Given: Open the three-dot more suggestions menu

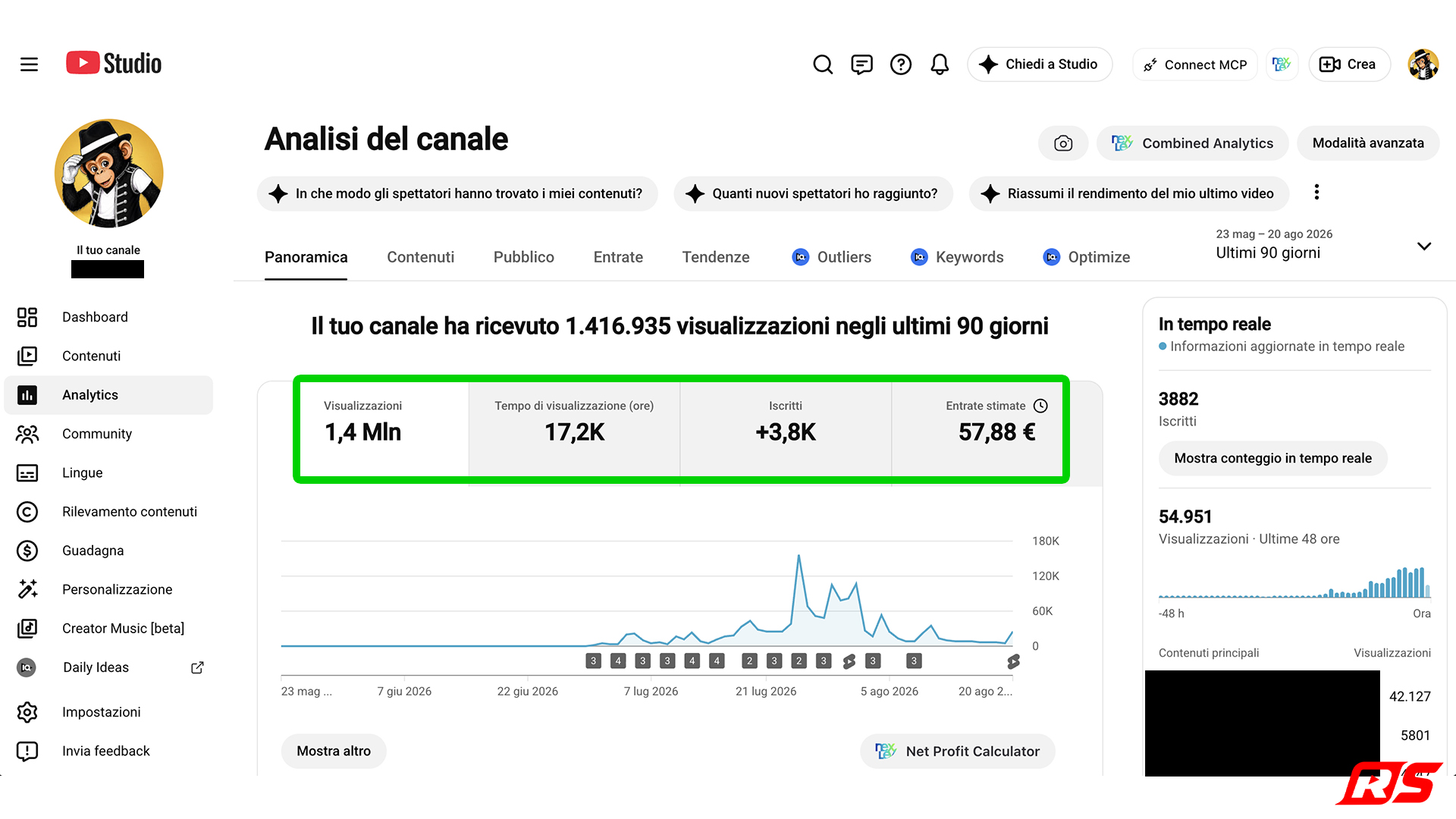Looking at the screenshot, I should click(1316, 193).
